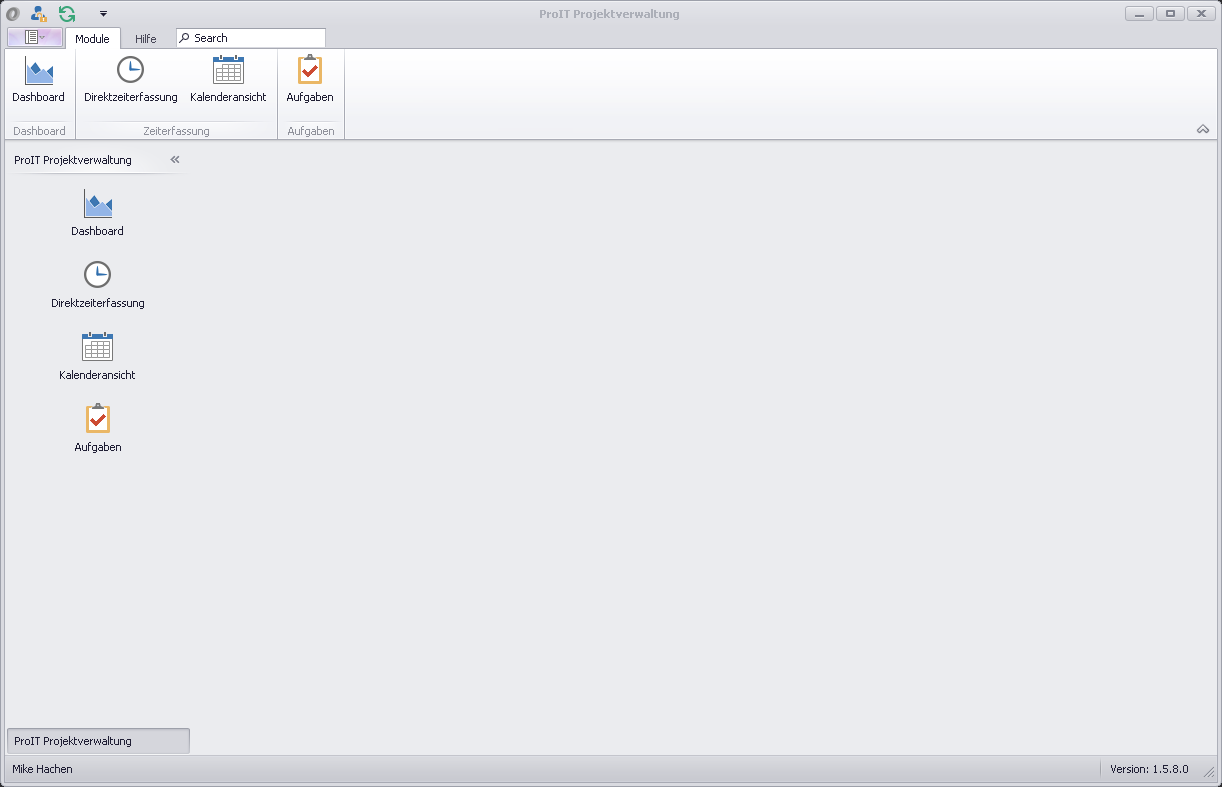This screenshot has height=787, width=1222.
Task: Open Dashboard from the ribbon
Action: [38, 80]
